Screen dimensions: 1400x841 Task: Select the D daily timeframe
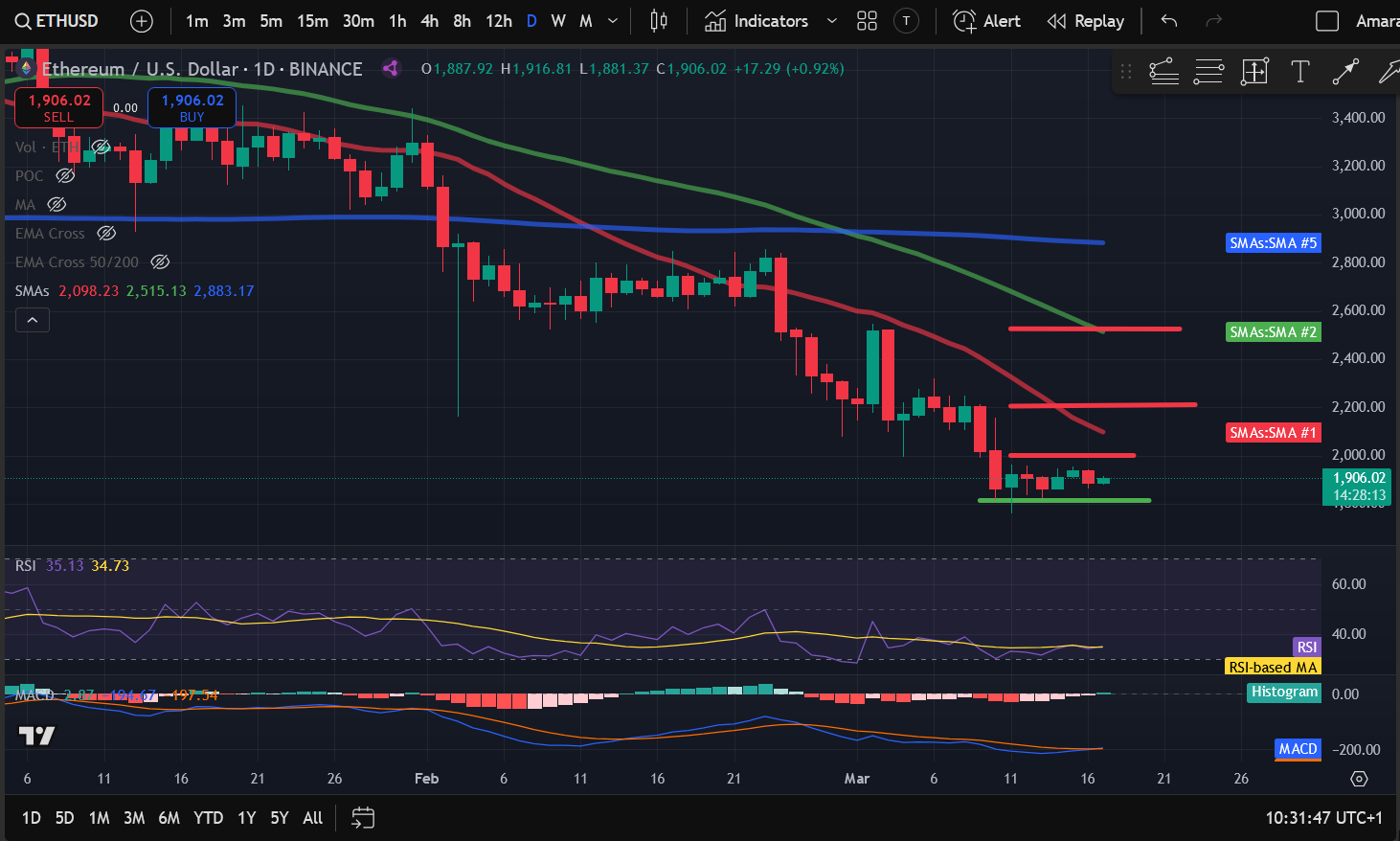pos(531,21)
